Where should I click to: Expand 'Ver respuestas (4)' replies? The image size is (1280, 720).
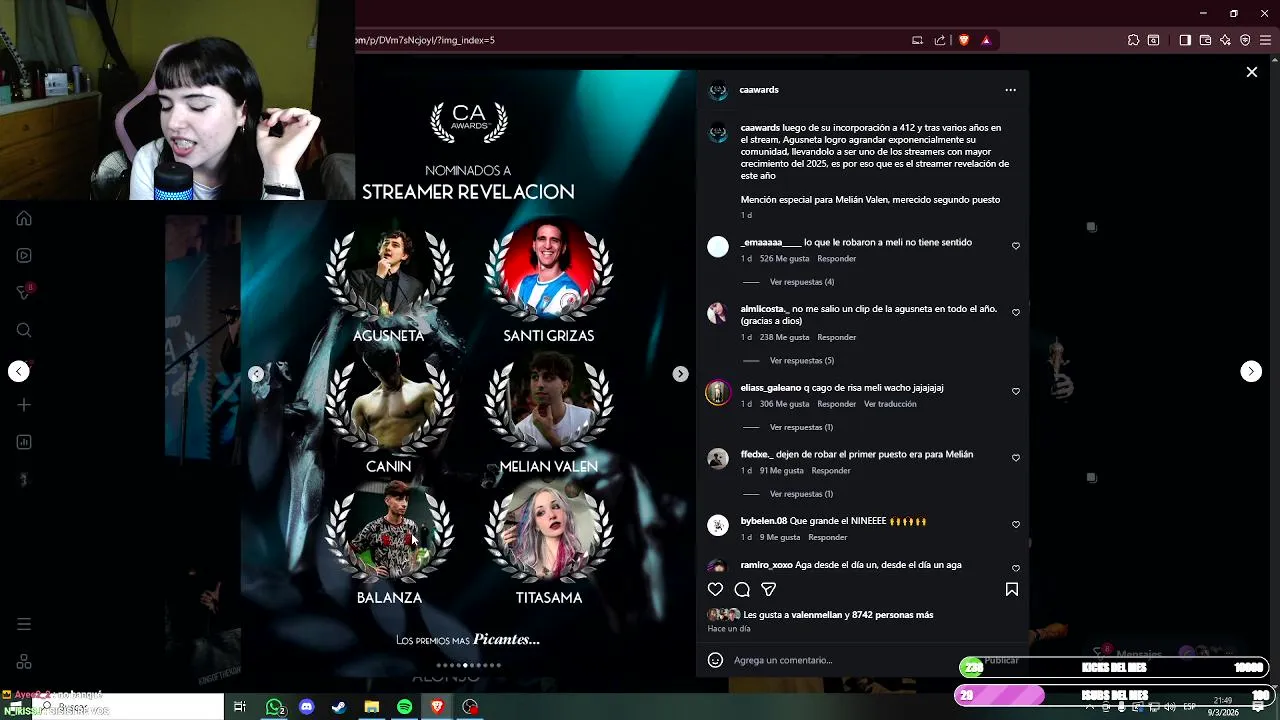(x=801, y=282)
